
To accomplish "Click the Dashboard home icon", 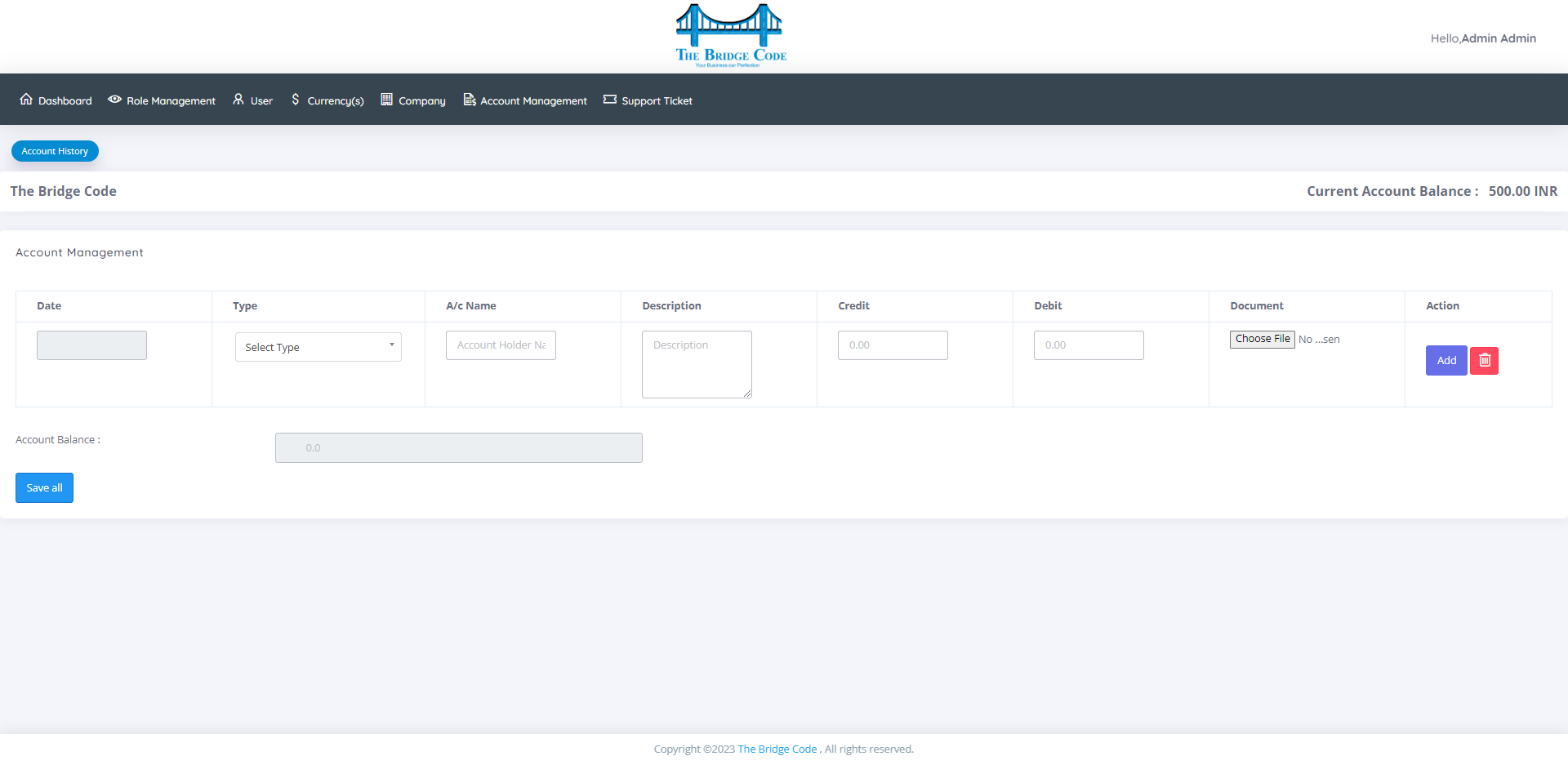I will pos(26,99).
